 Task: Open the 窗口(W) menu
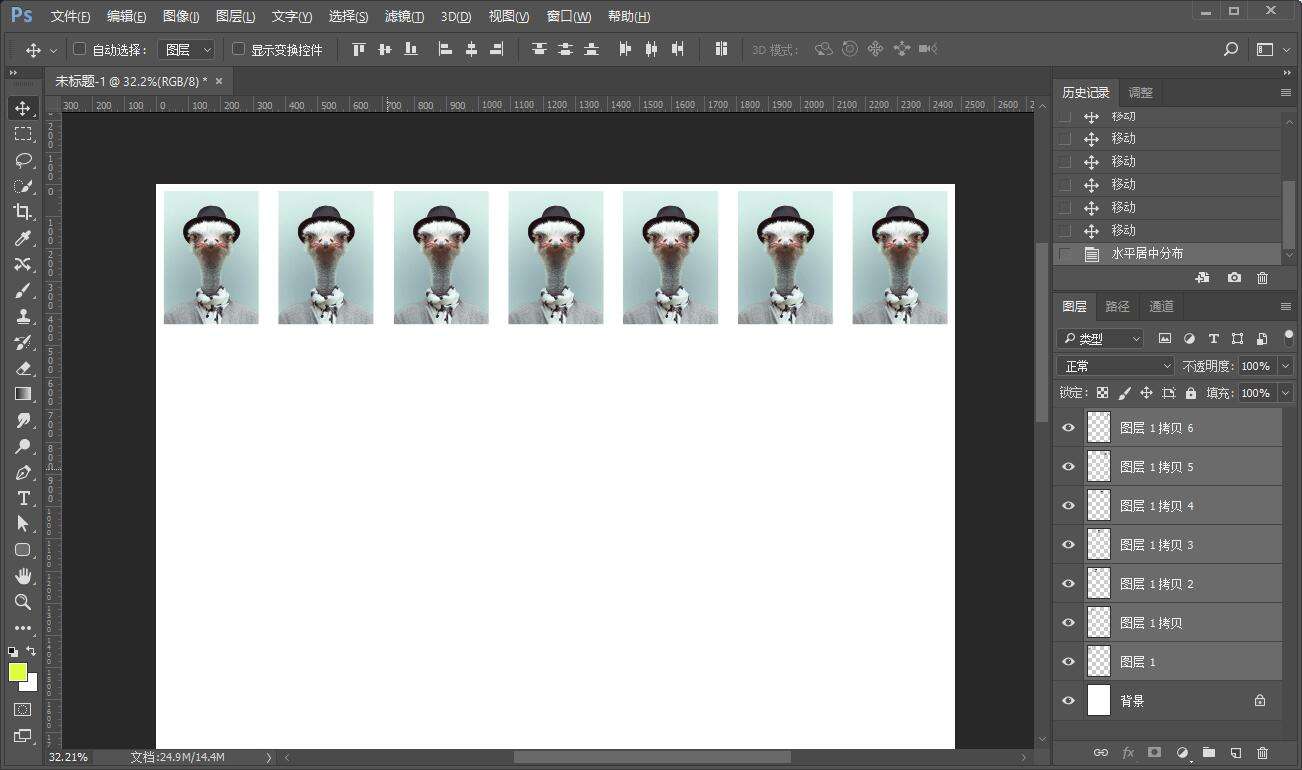pyautogui.click(x=569, y=17)
